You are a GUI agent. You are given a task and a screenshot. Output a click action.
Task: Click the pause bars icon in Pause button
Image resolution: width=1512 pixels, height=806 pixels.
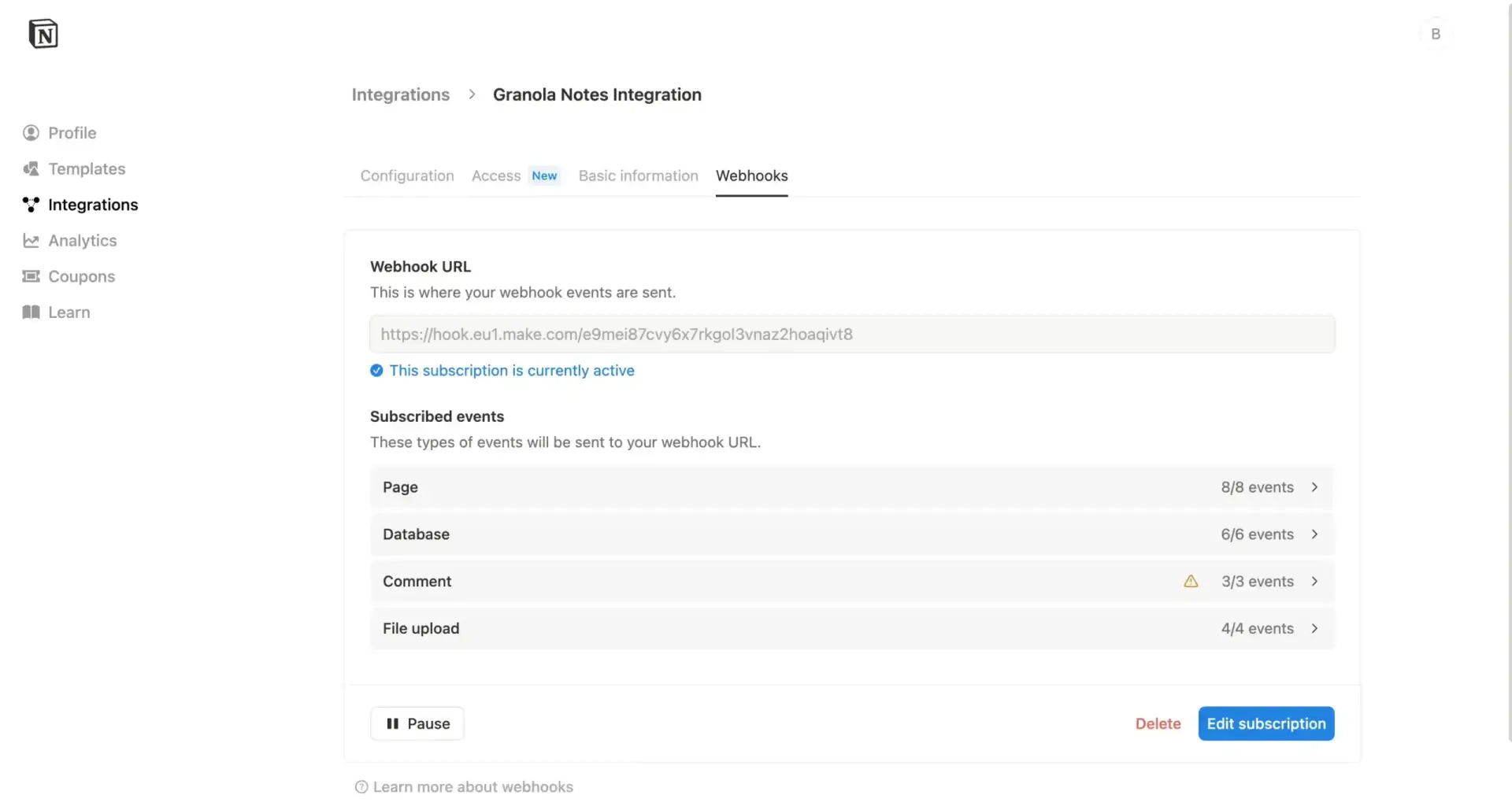(x=392, y=724)
